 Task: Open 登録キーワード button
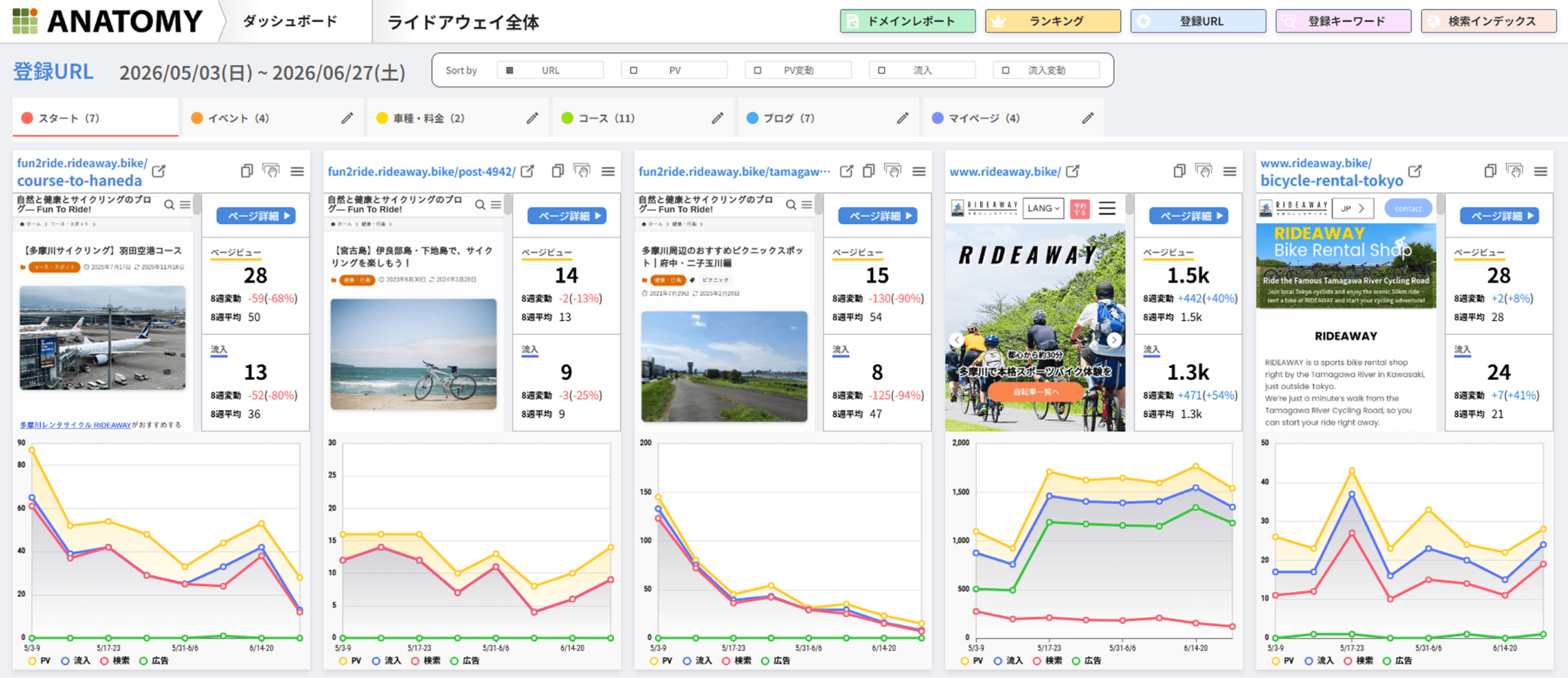1344,21
